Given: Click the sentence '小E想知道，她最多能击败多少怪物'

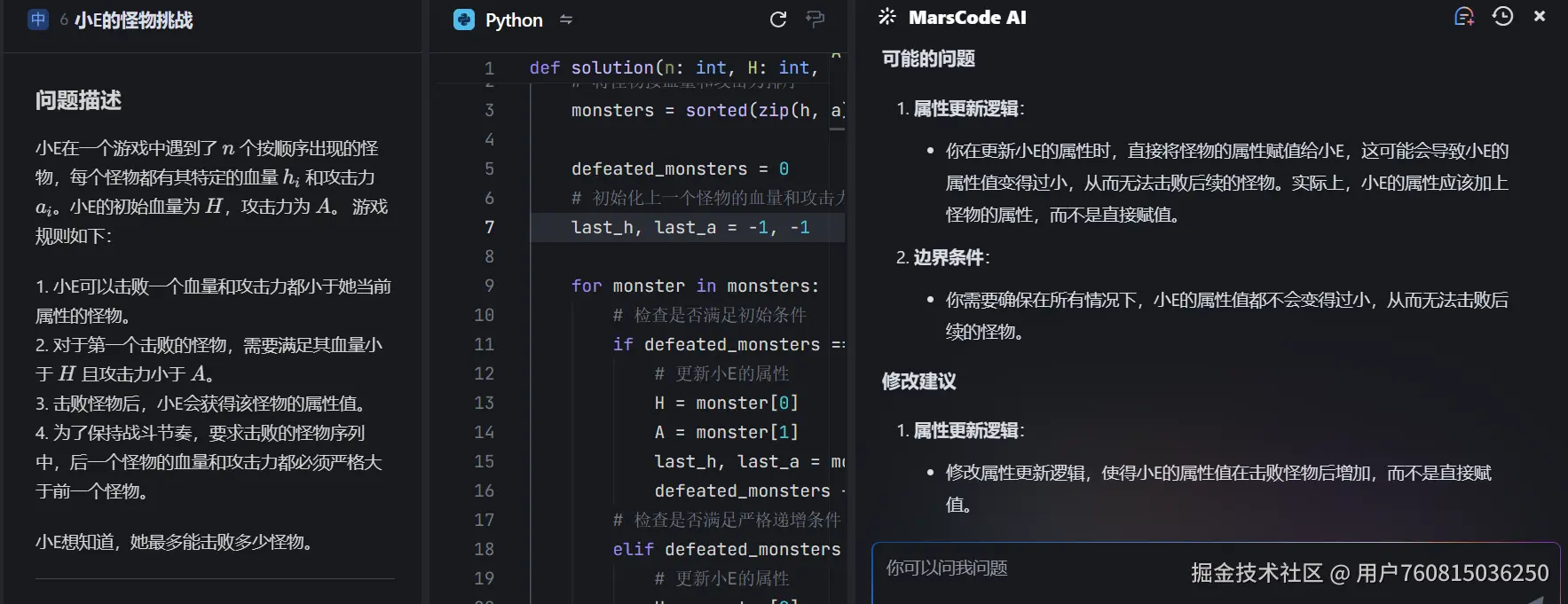Looking at the screenshot, I should [x=177, y=542].
